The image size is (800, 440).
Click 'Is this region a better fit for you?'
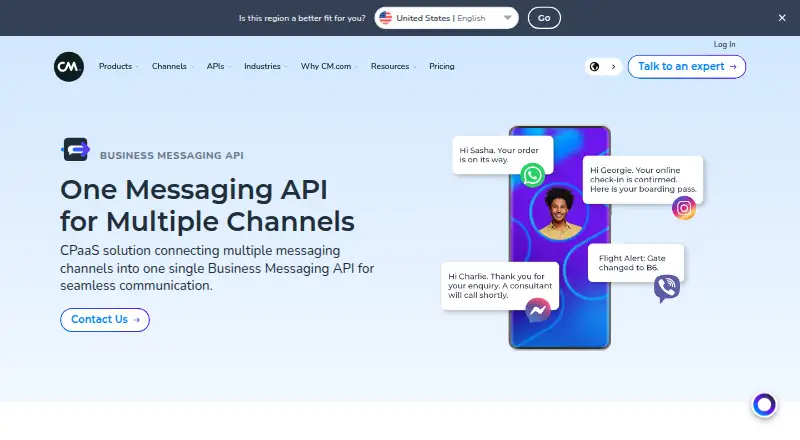click(302, 18)
